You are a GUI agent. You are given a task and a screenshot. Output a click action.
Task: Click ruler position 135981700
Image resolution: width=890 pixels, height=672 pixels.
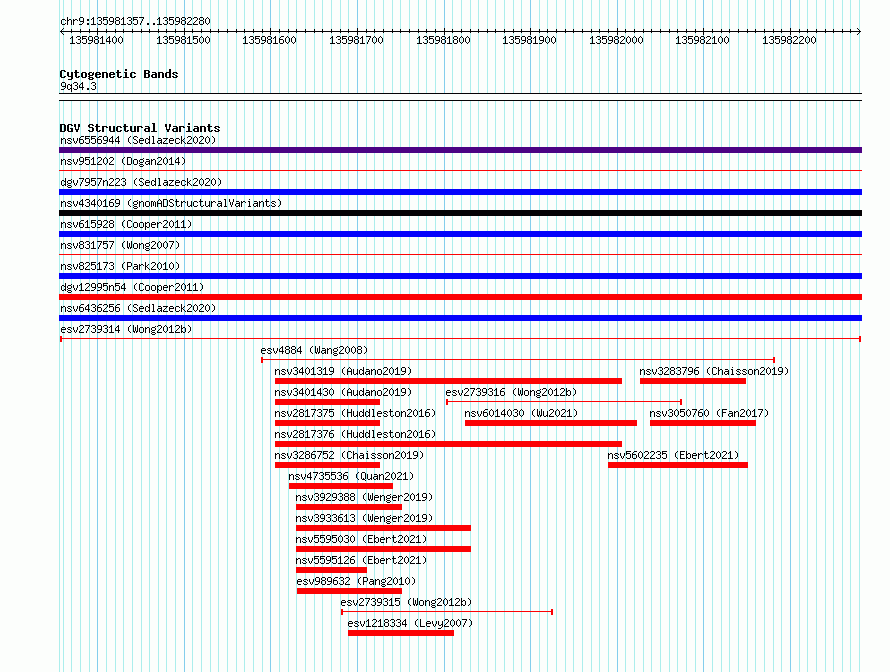point(356,40)
